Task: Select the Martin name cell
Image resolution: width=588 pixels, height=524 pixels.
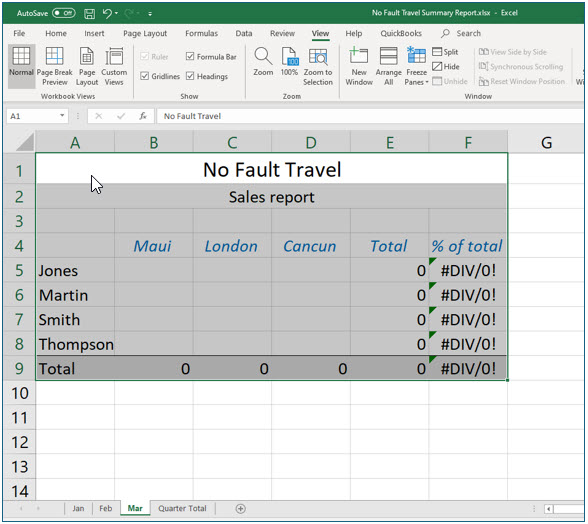Action: tap(75, 295)
